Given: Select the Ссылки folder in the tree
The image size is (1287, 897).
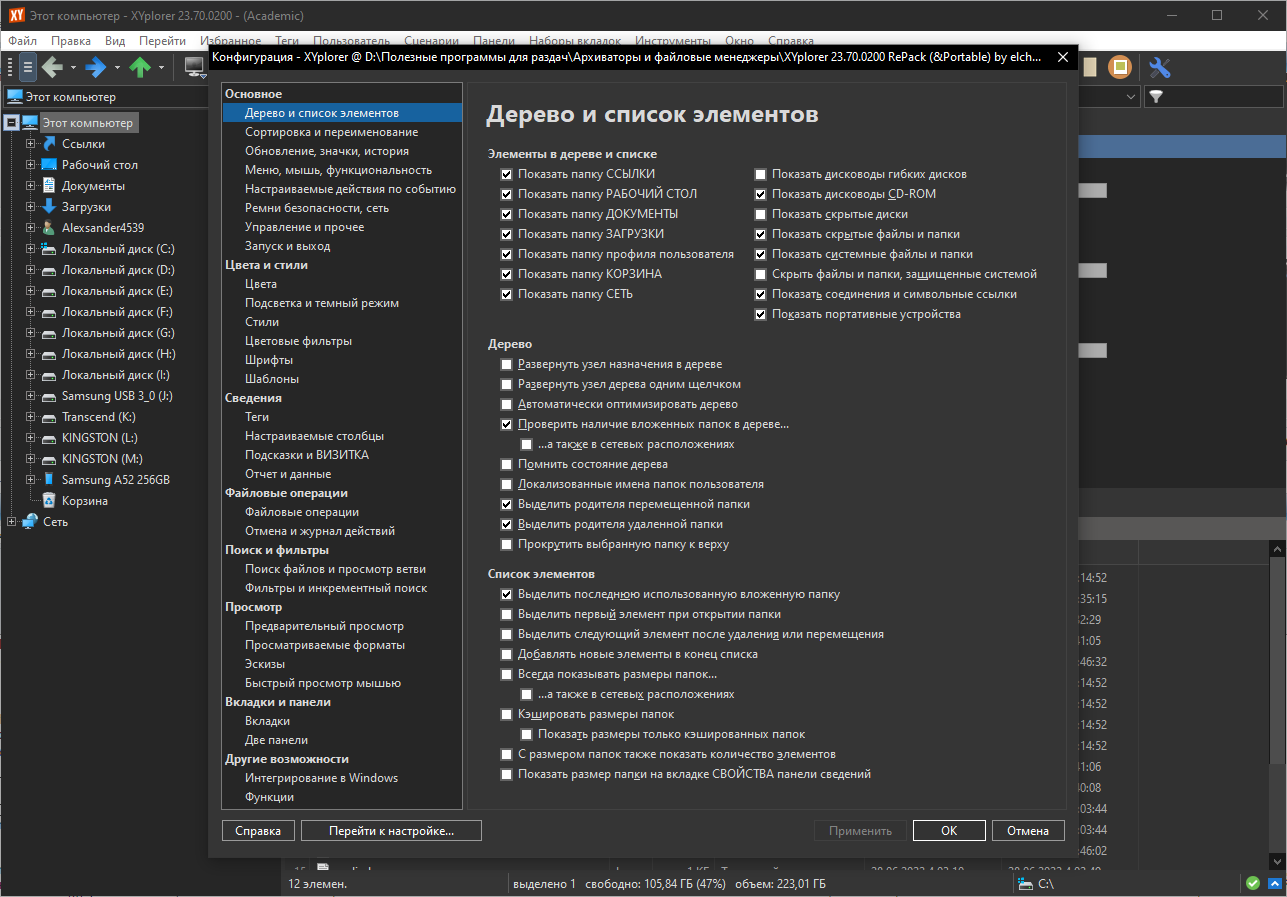Looking at the screenshot, I should (83, 144).
